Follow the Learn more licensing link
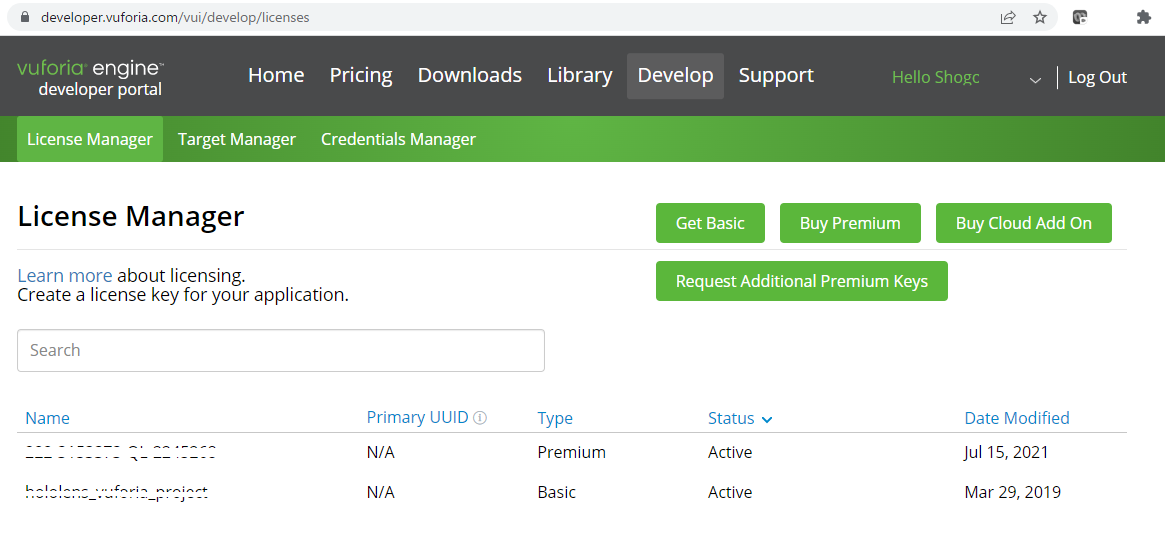 click(x=64, y=275)
